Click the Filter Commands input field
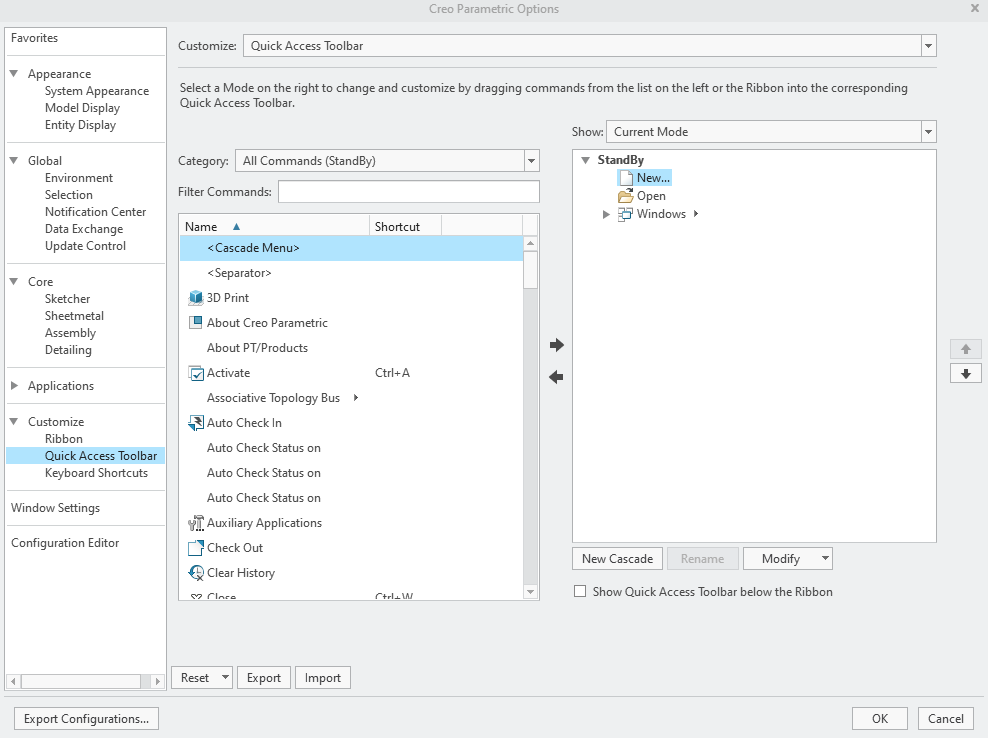 pos(409,191)
